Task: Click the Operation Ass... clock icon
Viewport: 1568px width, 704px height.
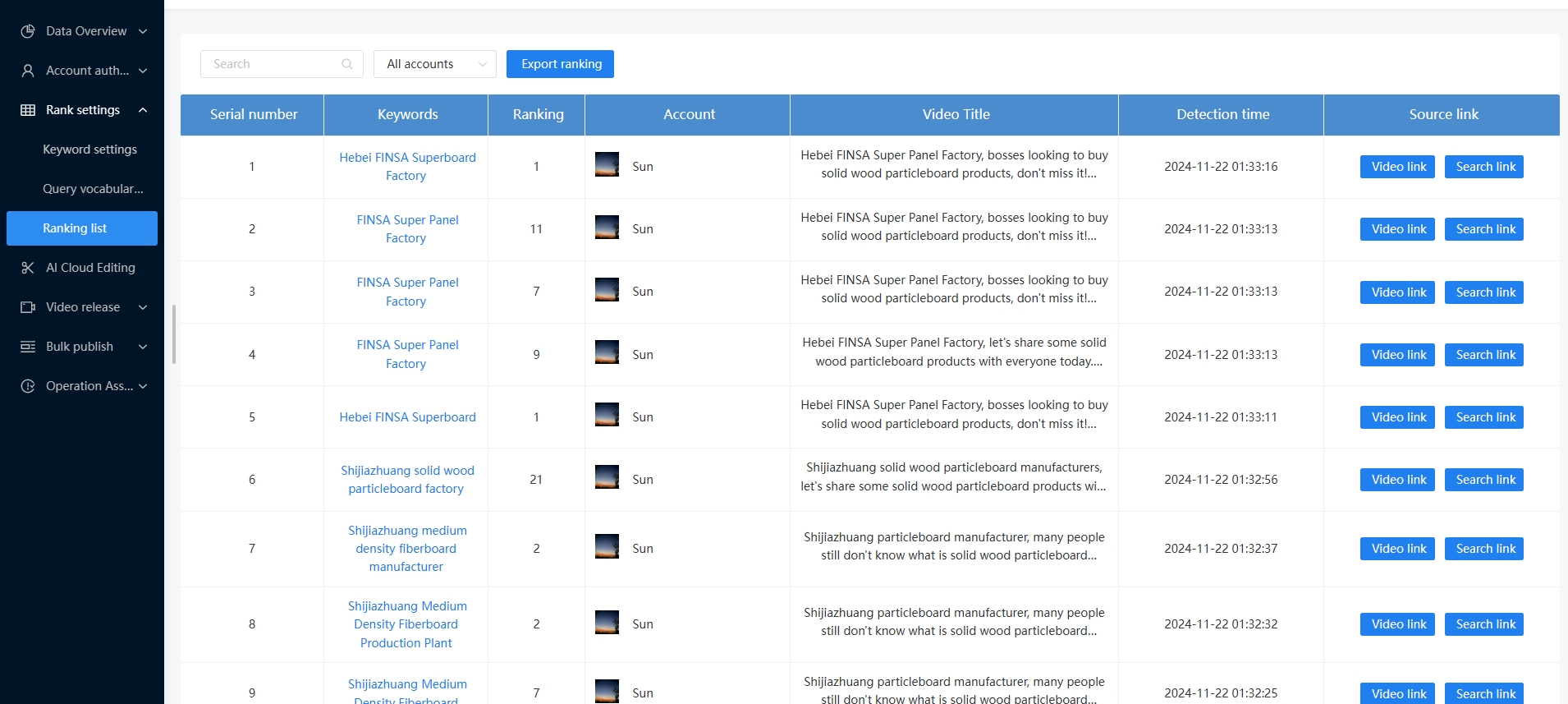Action: (x=28, y=386)
